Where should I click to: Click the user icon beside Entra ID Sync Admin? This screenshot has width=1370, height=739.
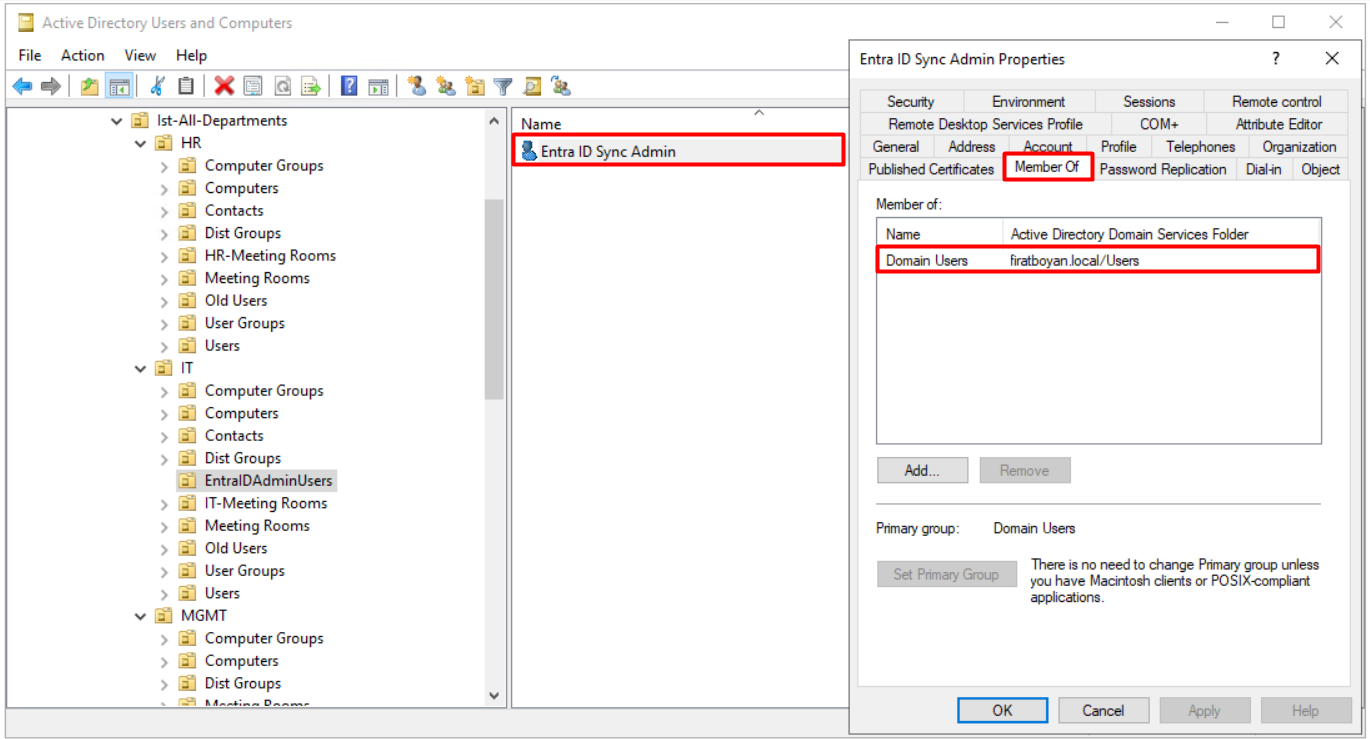pos(529,152)
